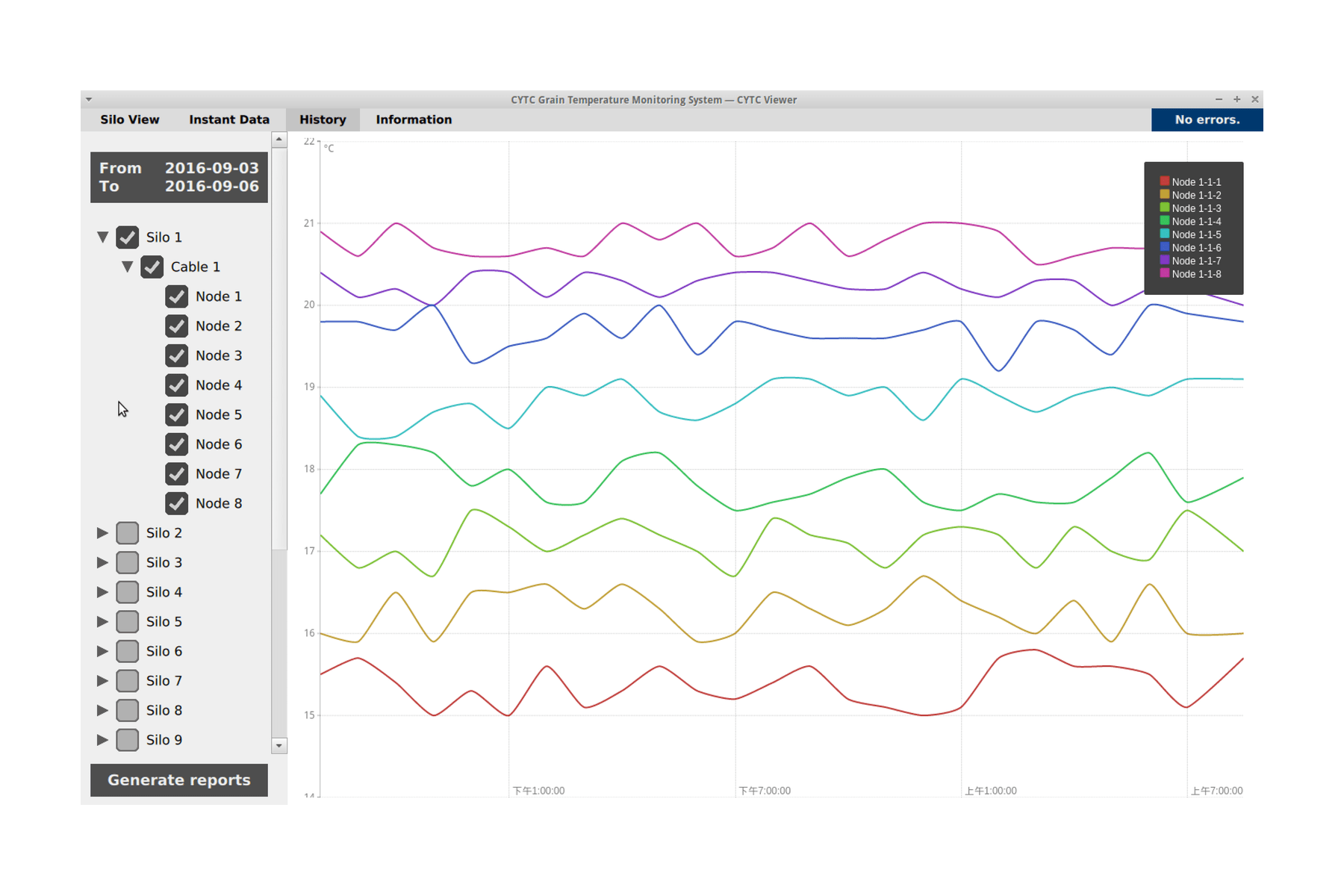Toggle the Node 6 checkbox
The width and height of the screenshot is (1344, 896).
(x=177, y=444)
